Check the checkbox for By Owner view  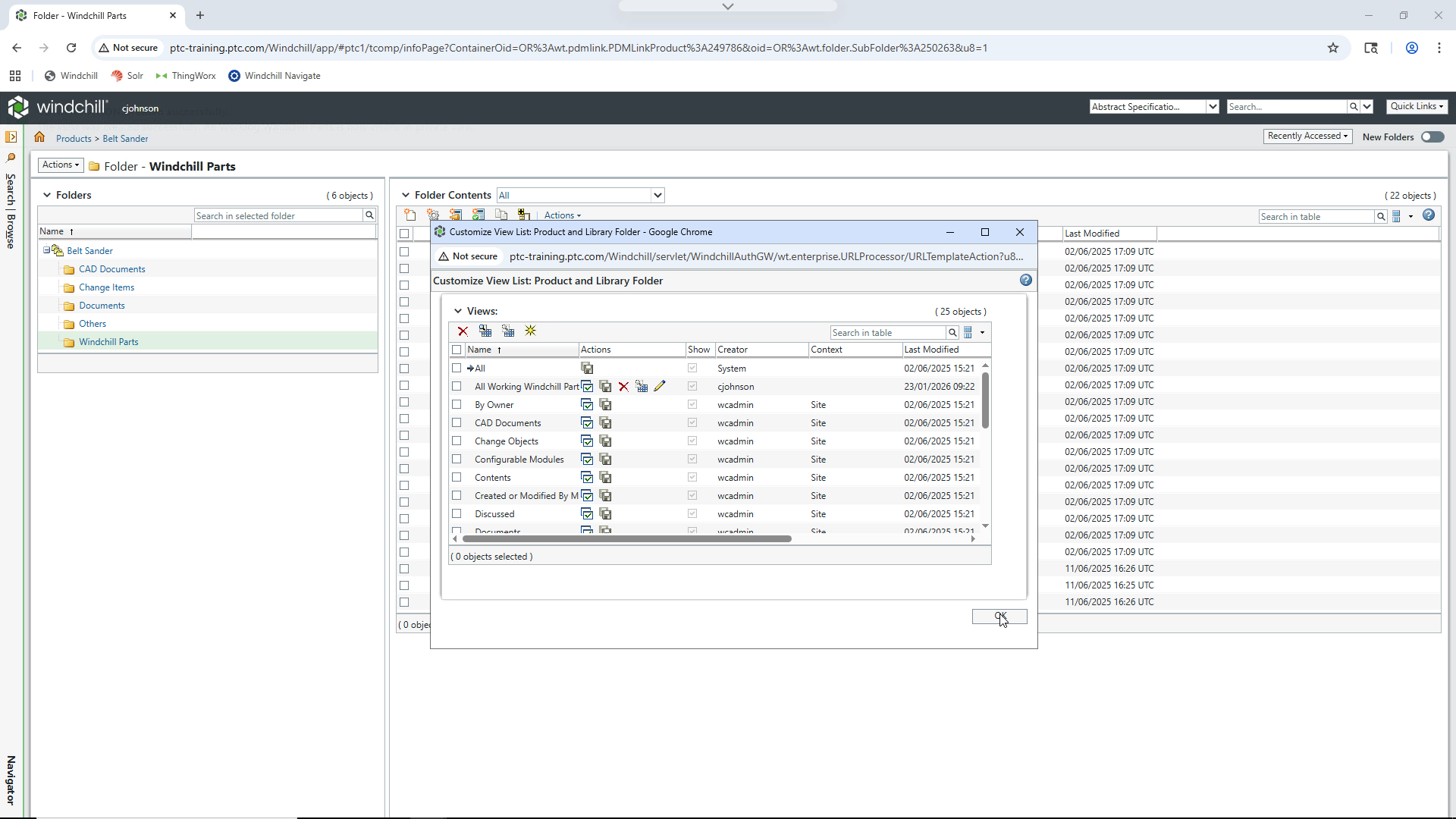tap(457, 405)
